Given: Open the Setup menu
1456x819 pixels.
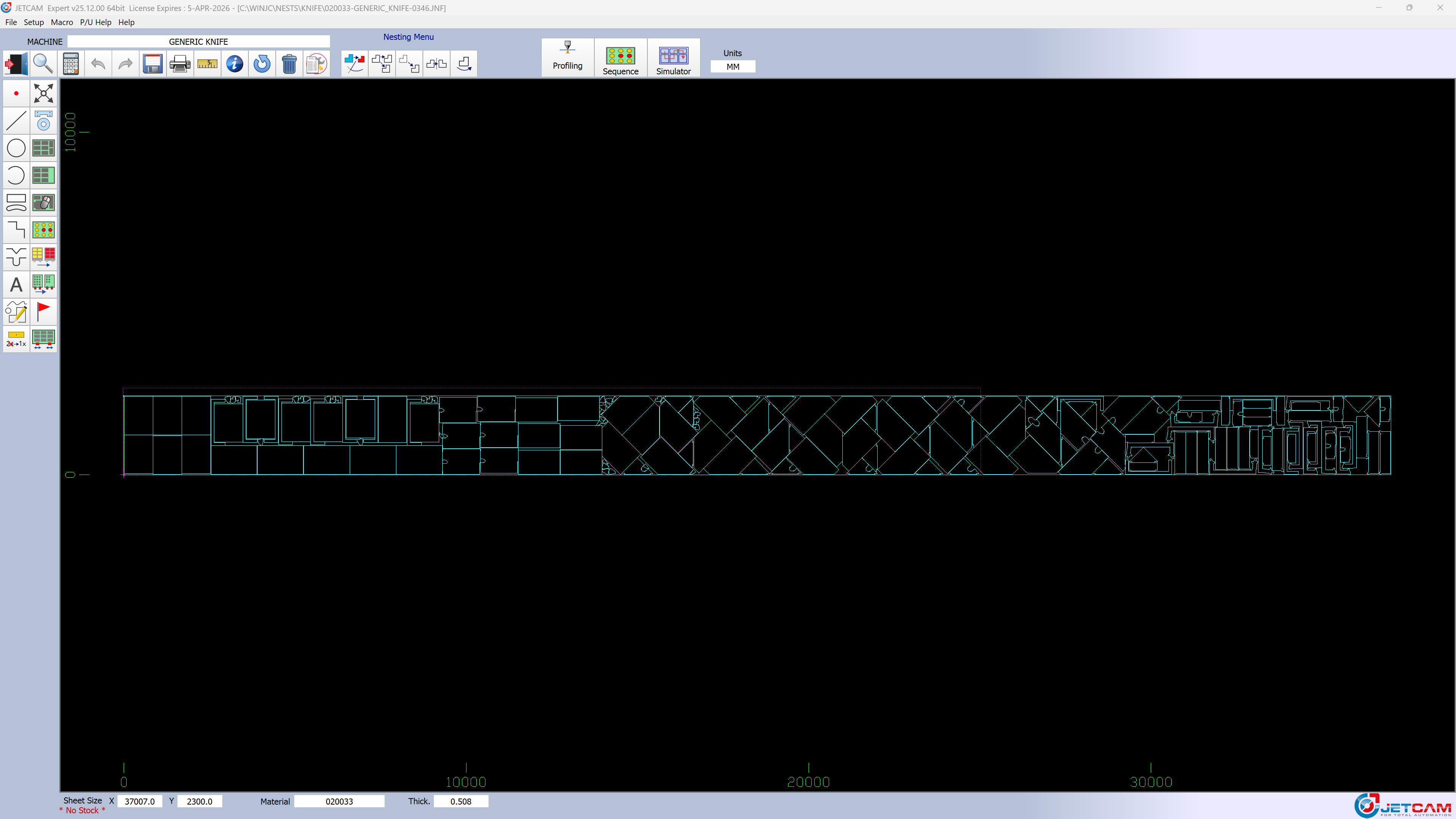Looking at the screenshot, I should click(33, 22).
